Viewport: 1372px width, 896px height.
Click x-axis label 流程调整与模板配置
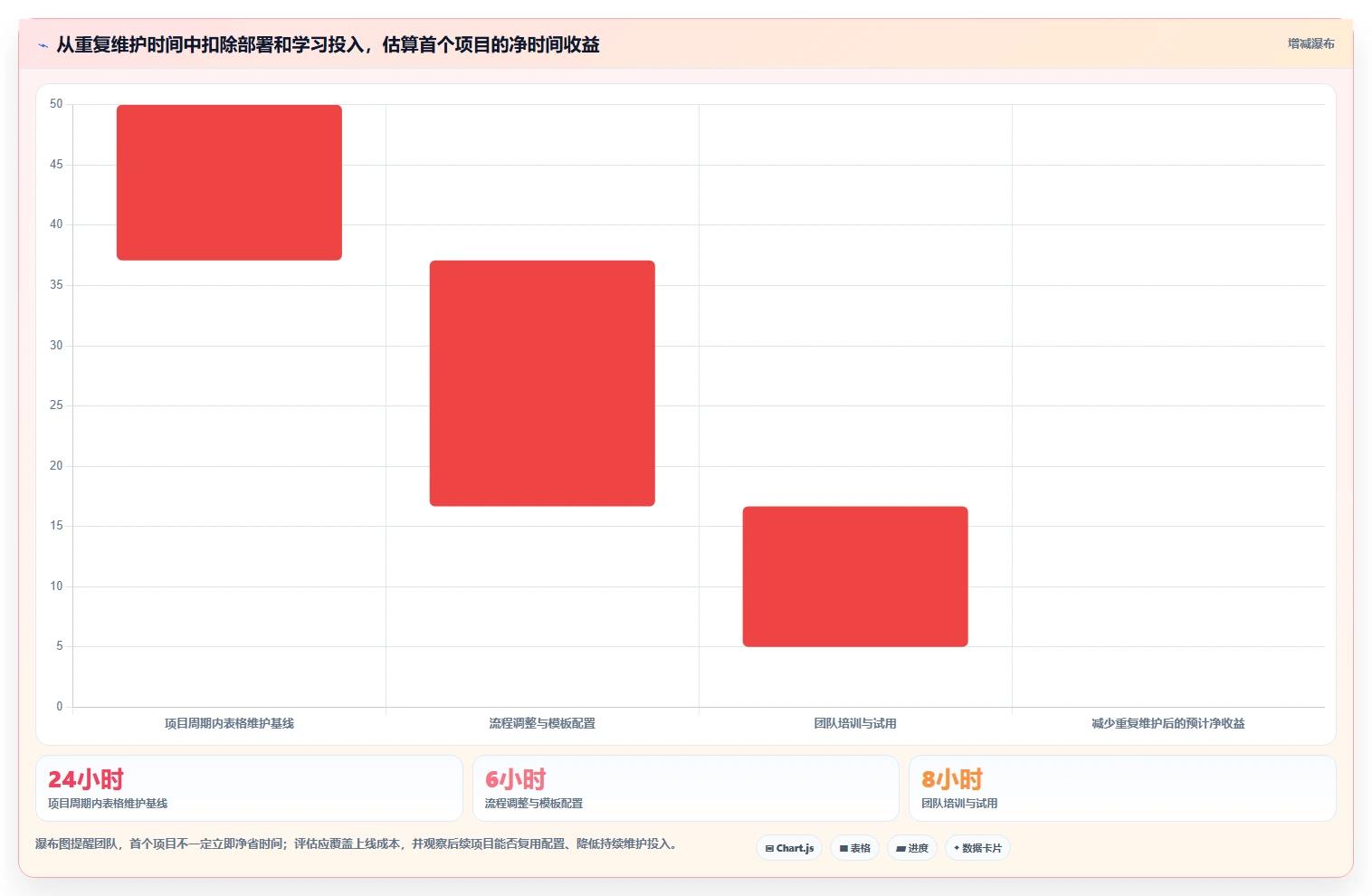542,723
